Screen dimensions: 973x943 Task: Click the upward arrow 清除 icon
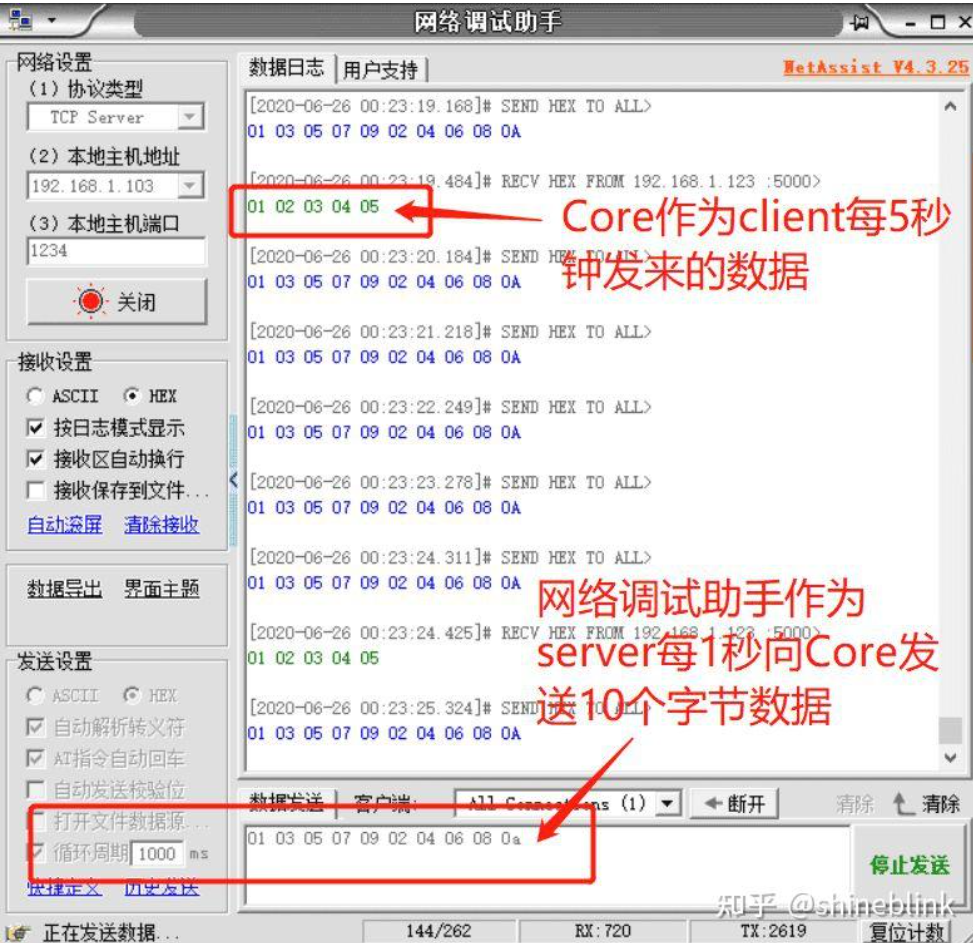coord(903,803)
